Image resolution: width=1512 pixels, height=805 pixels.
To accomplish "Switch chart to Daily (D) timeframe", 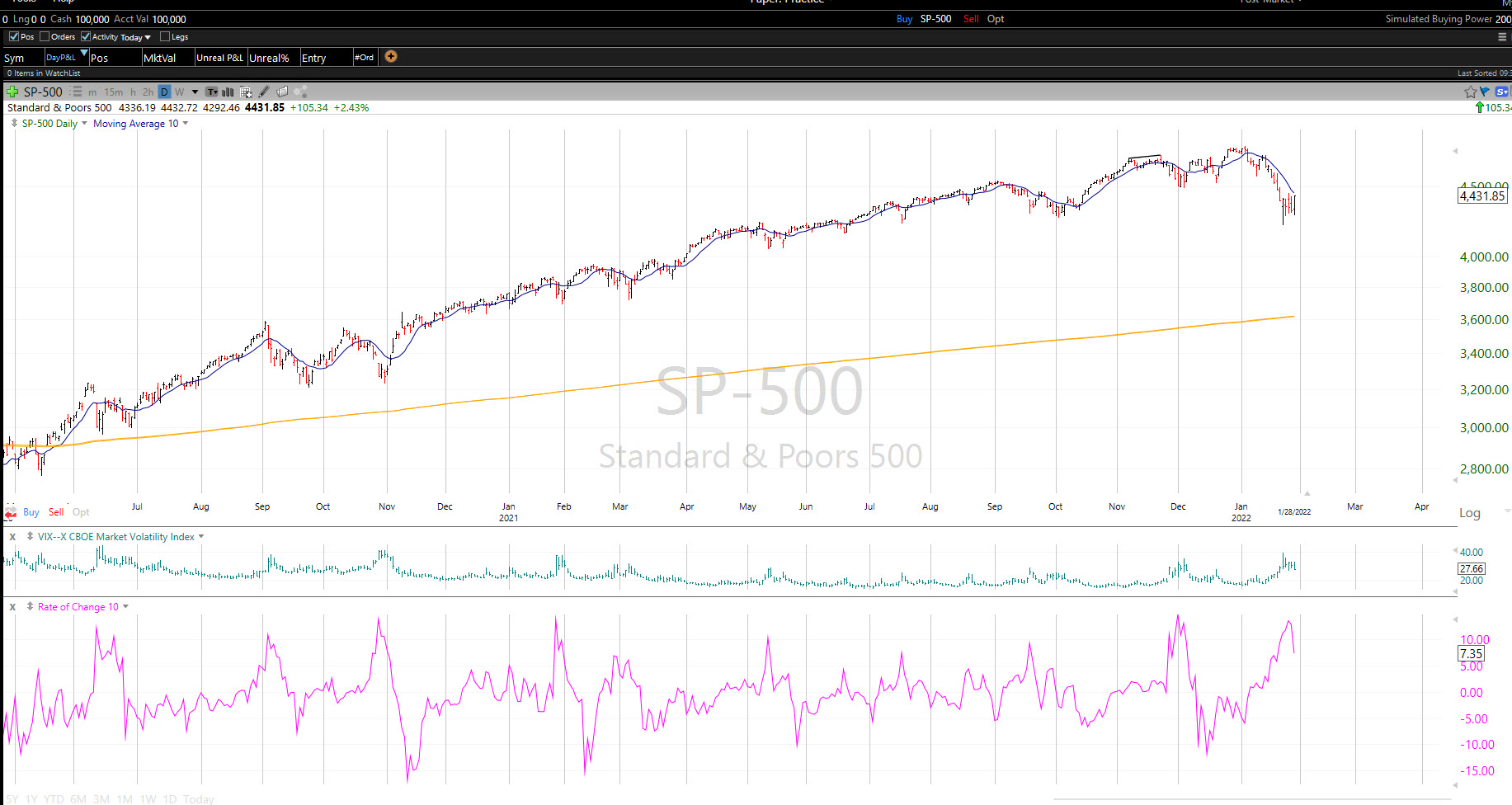I will pyautogui.click(x=164, y=92).
